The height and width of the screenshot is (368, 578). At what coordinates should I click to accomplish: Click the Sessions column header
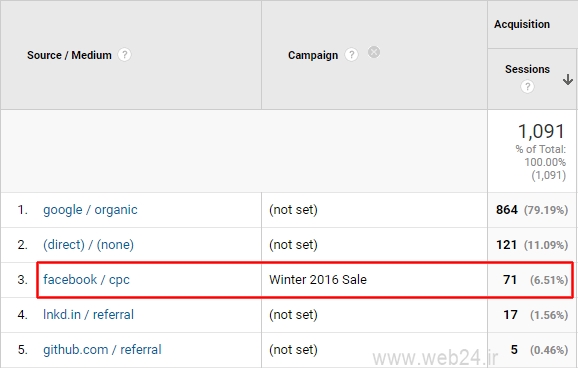coord(527,69)
